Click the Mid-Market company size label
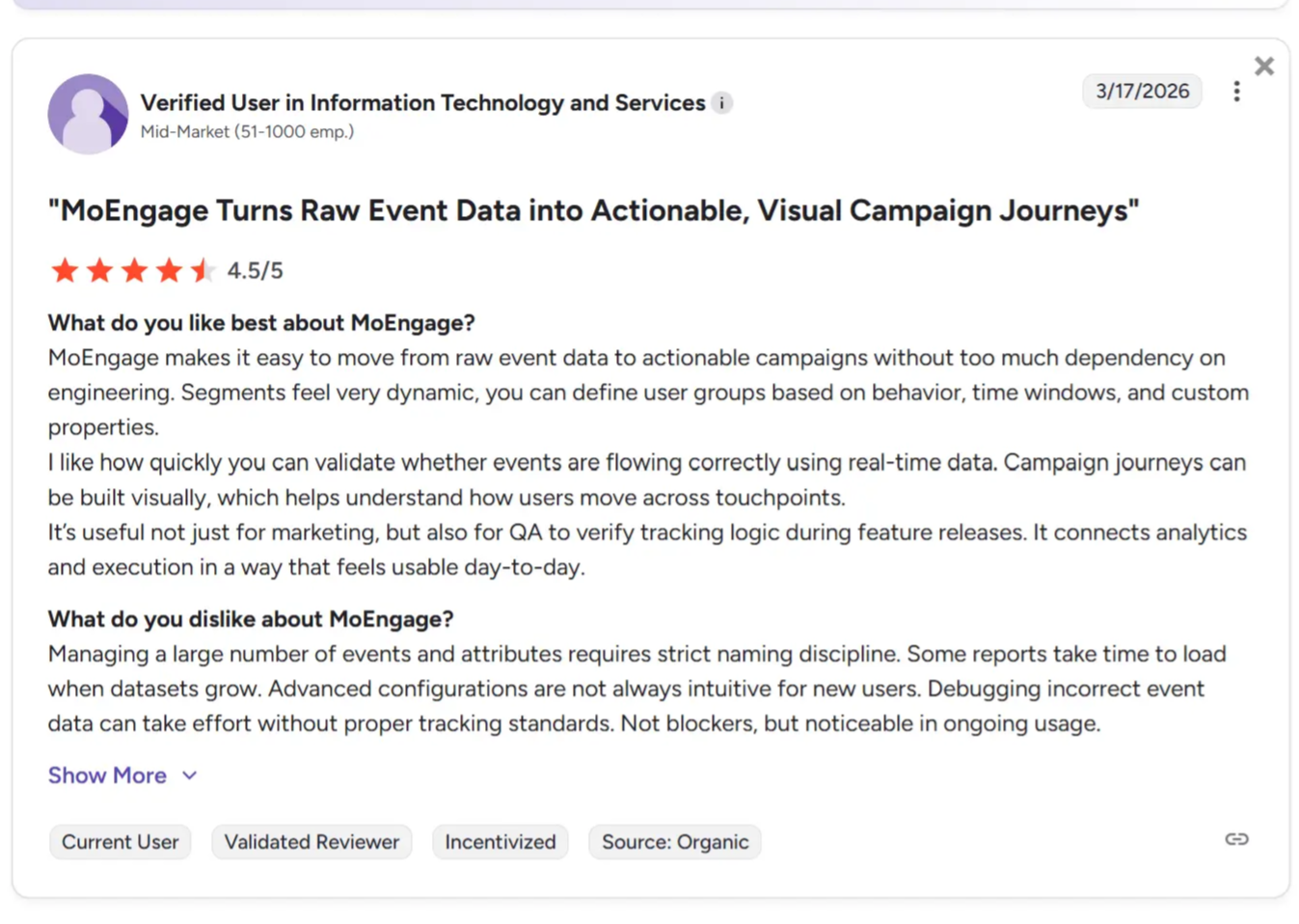Viewport: 1299px width, 924px height. pyautogui.click(x=247, y=132)
